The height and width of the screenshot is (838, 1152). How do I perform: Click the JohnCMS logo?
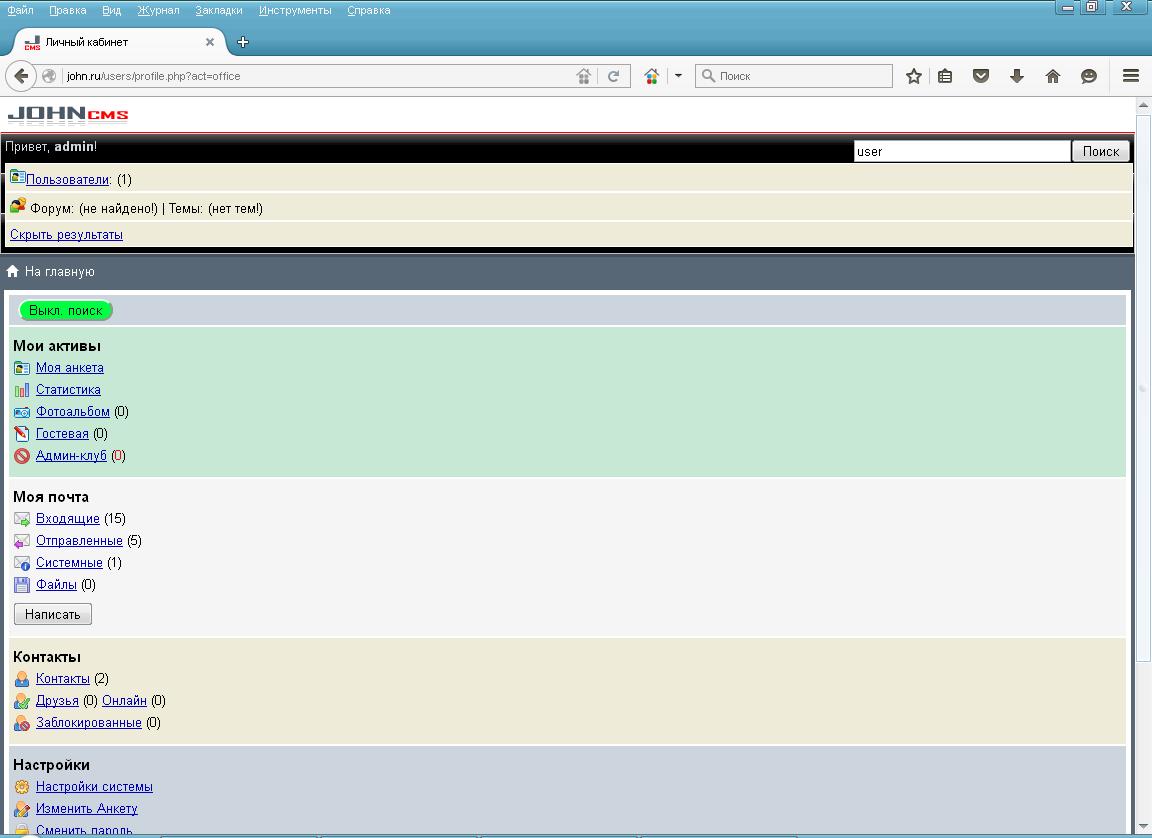68,115
